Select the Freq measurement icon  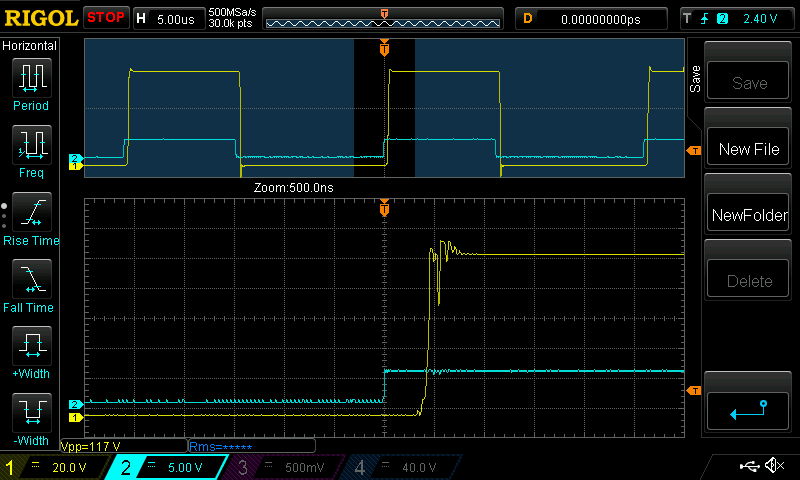[31, 145]
